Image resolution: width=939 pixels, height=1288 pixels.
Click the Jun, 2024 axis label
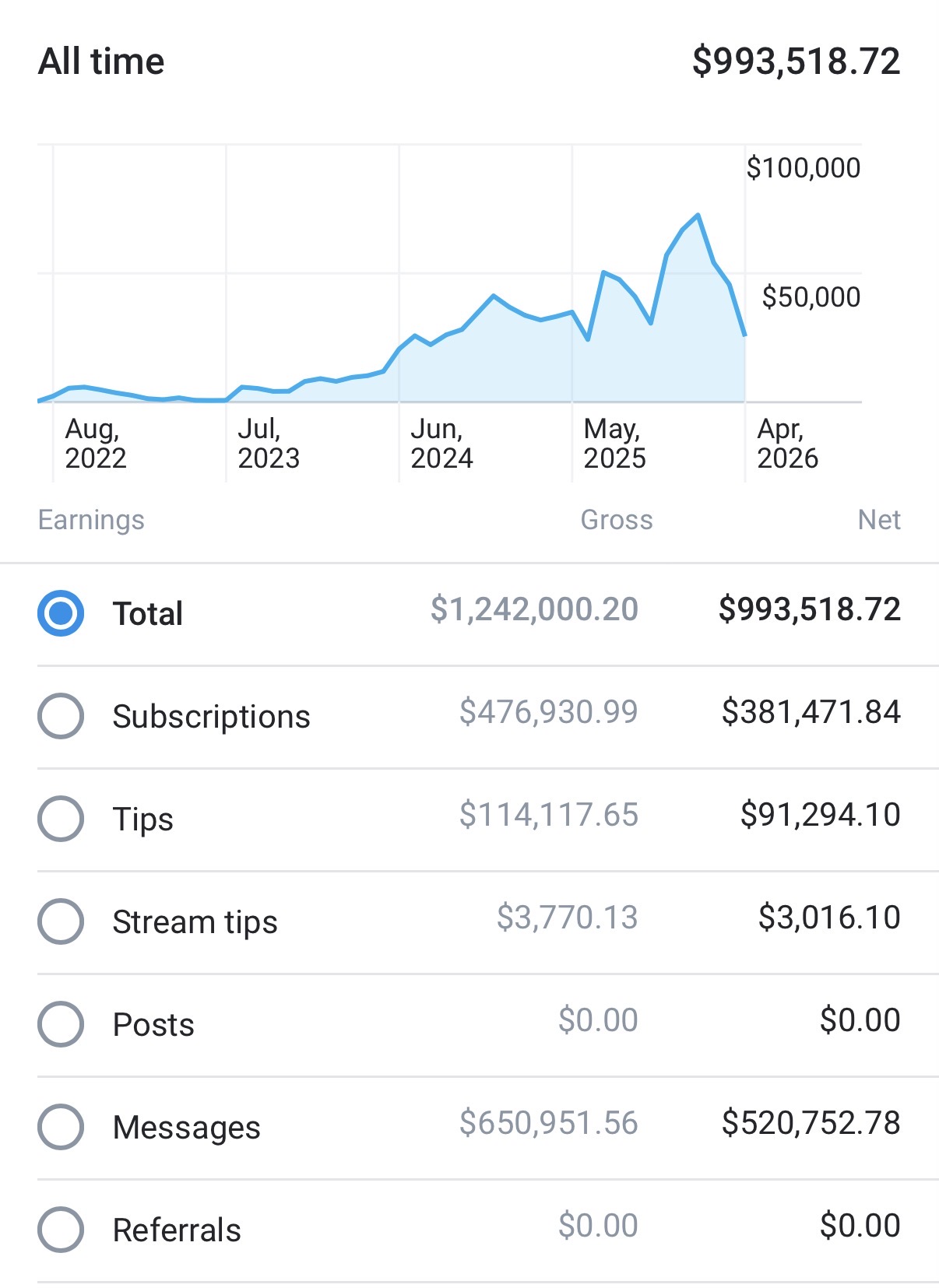pyautogui.click(x=441, y=444)
